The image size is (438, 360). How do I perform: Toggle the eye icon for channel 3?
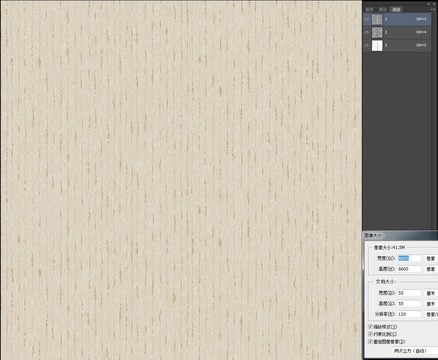pos(367,45)
